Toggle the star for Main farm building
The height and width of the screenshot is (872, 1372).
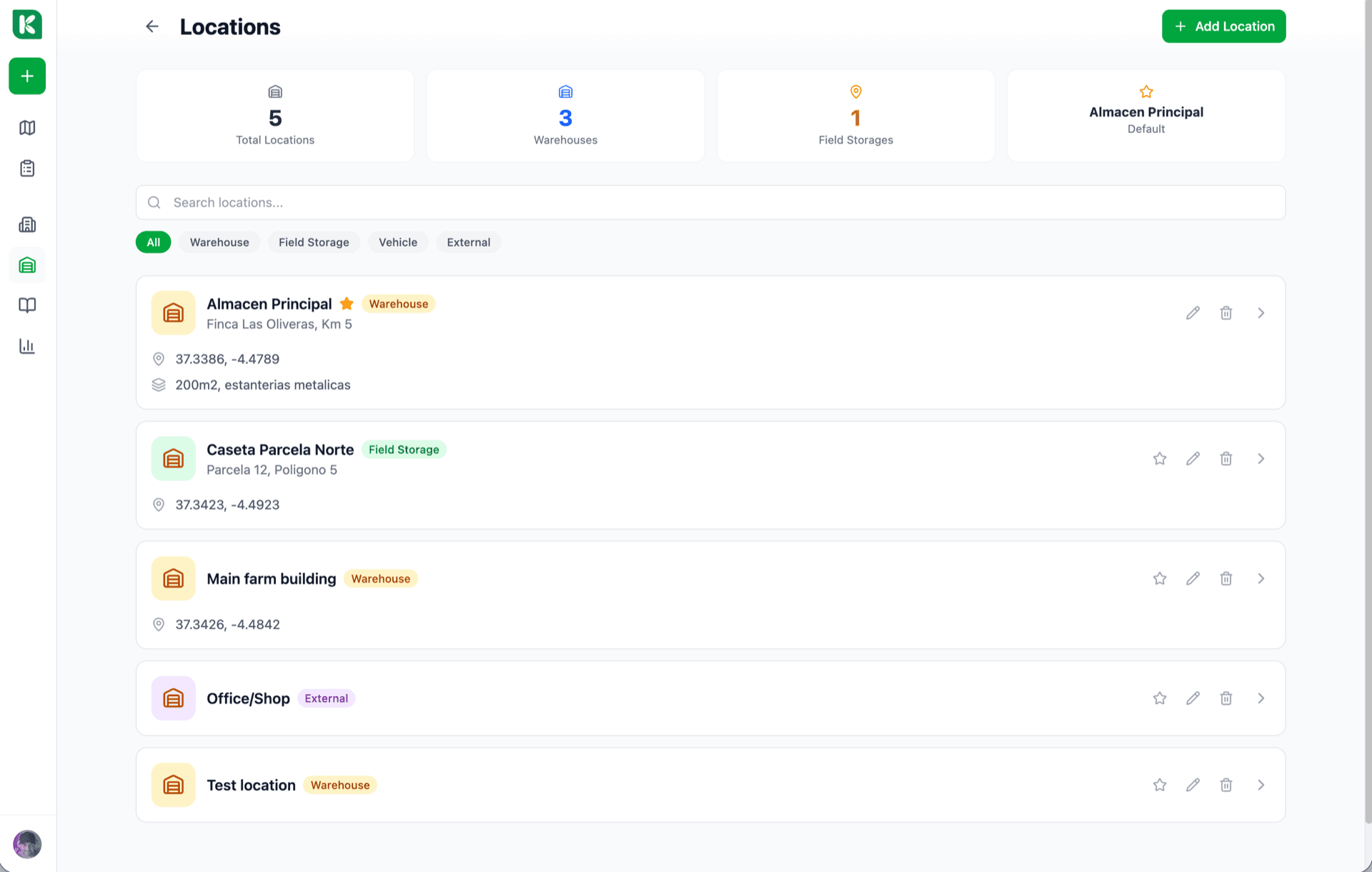[x=1160, y=578]
